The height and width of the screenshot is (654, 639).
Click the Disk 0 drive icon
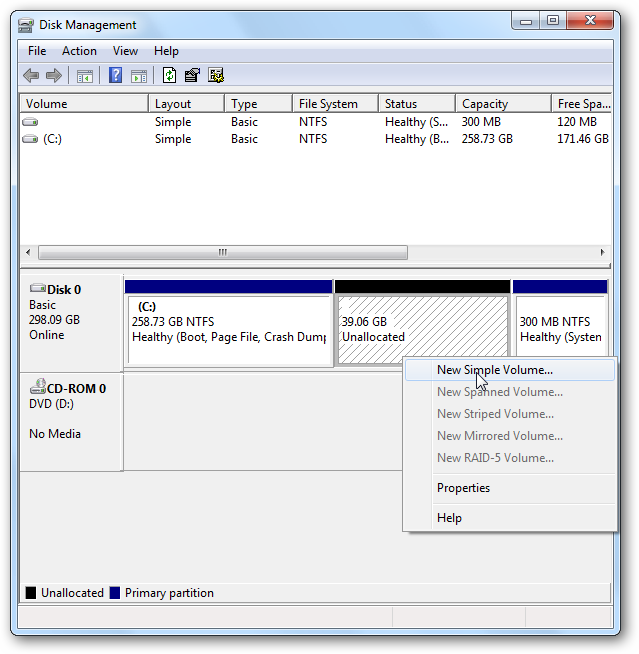click(x=38, y=288)
